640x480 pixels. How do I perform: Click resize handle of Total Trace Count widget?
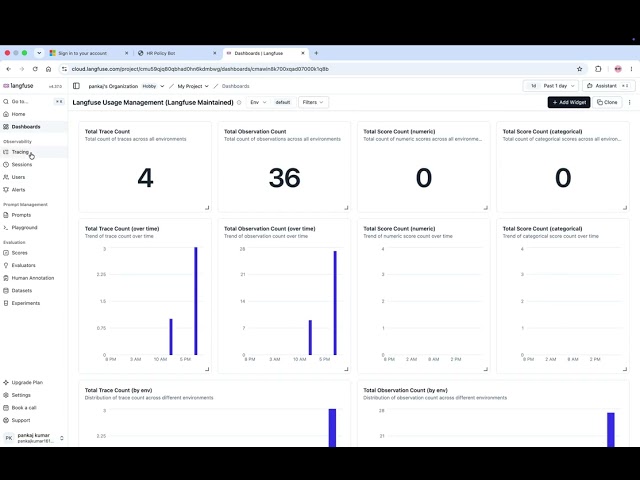tap(207, 208)
